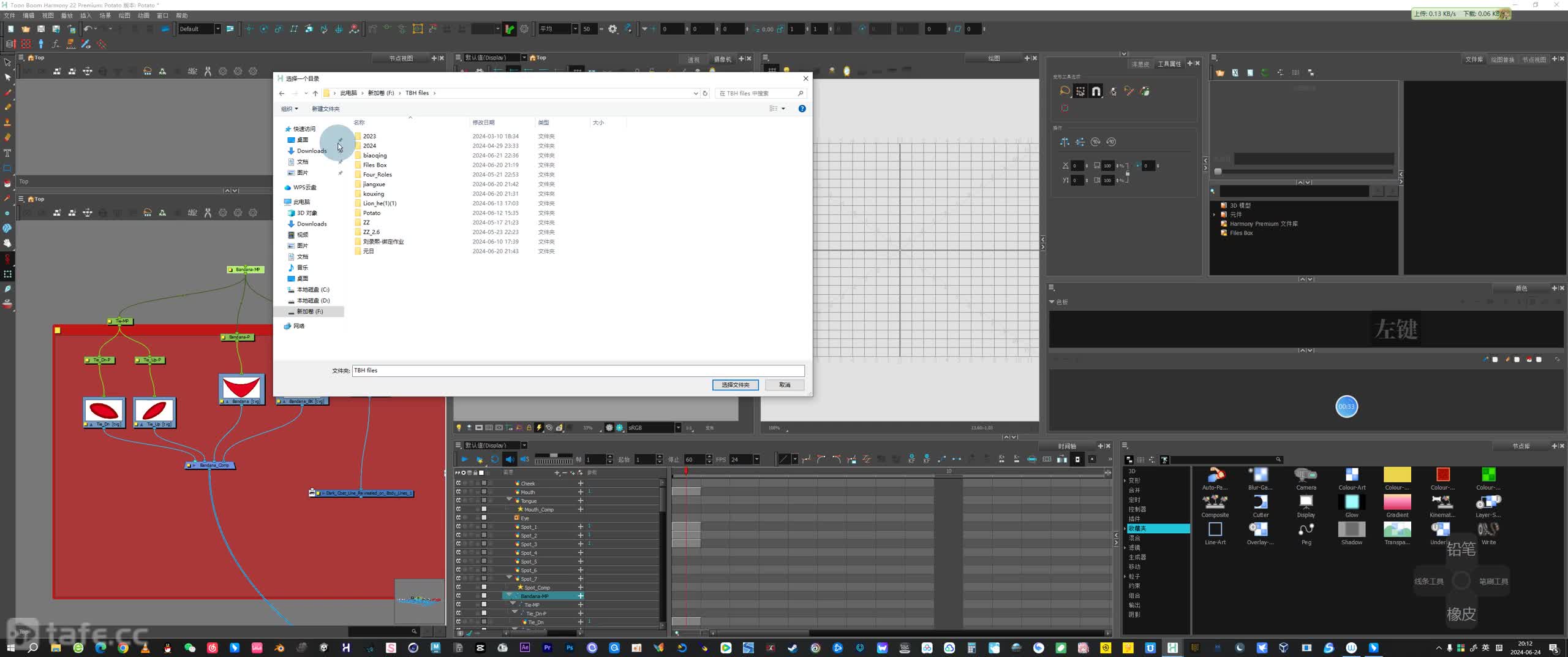Click the add keyframe KF icon

click(x=911, y=459)
